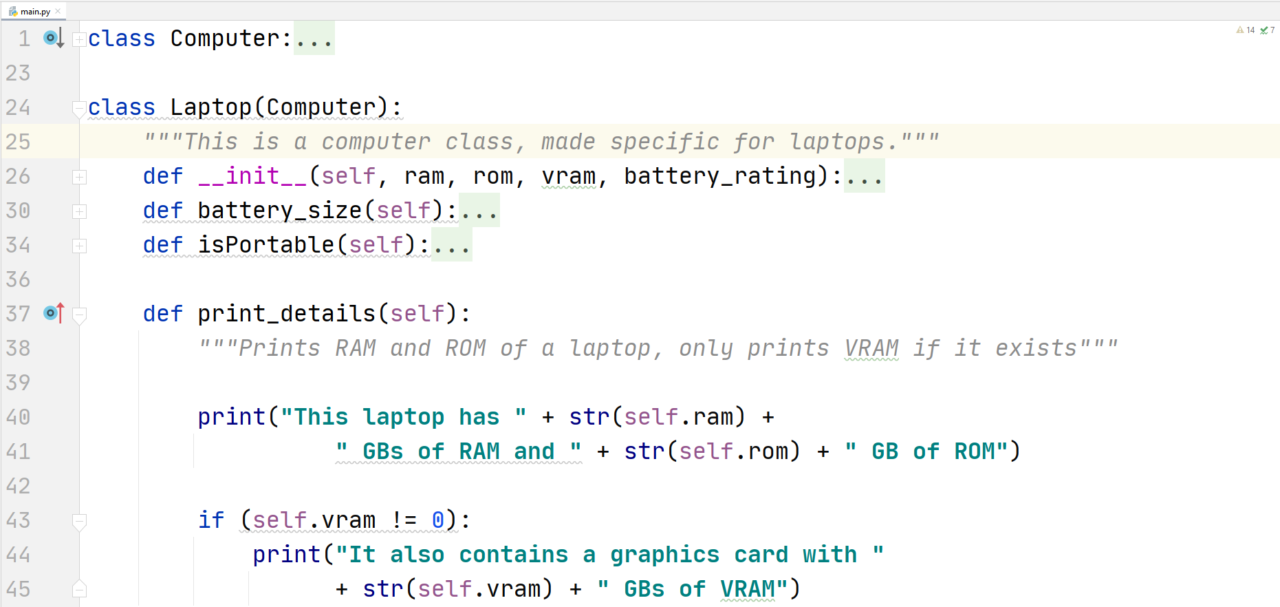
Task: Click the Python file icon on main.py tab
Action: [x=12, y=10]
